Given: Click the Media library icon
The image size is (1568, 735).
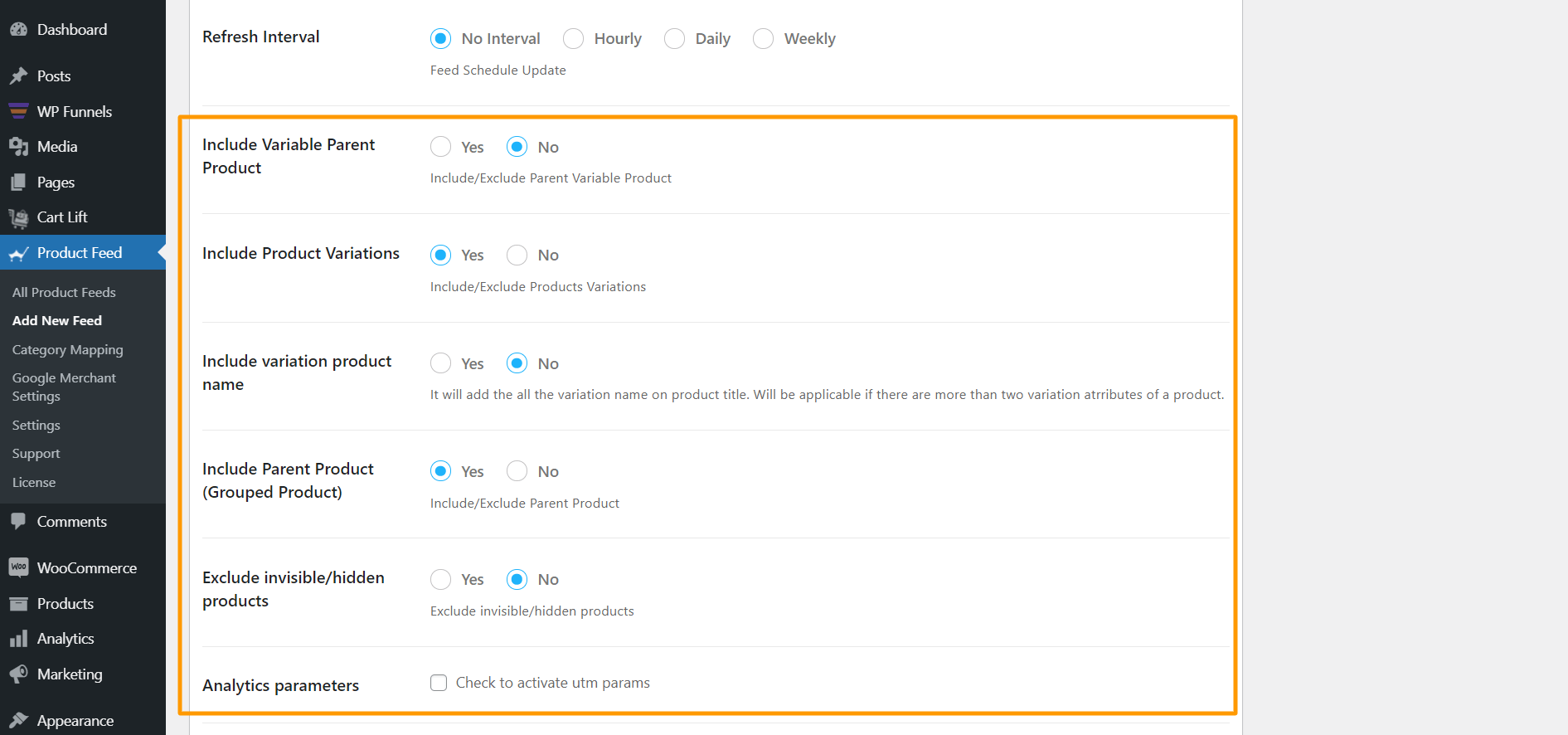Looking at the screenshot, I should click(x=18, y=147).
